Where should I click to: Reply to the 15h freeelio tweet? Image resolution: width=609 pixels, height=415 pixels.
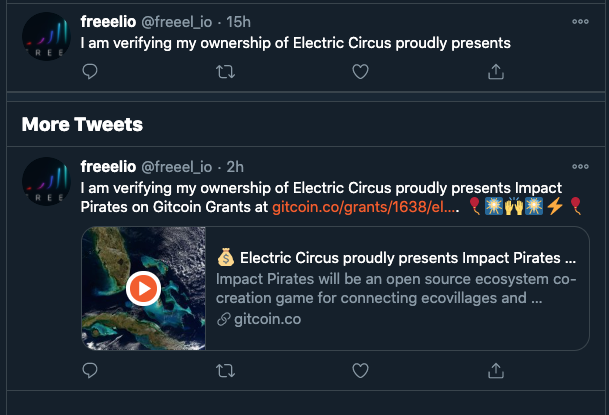tap(90, 71)
